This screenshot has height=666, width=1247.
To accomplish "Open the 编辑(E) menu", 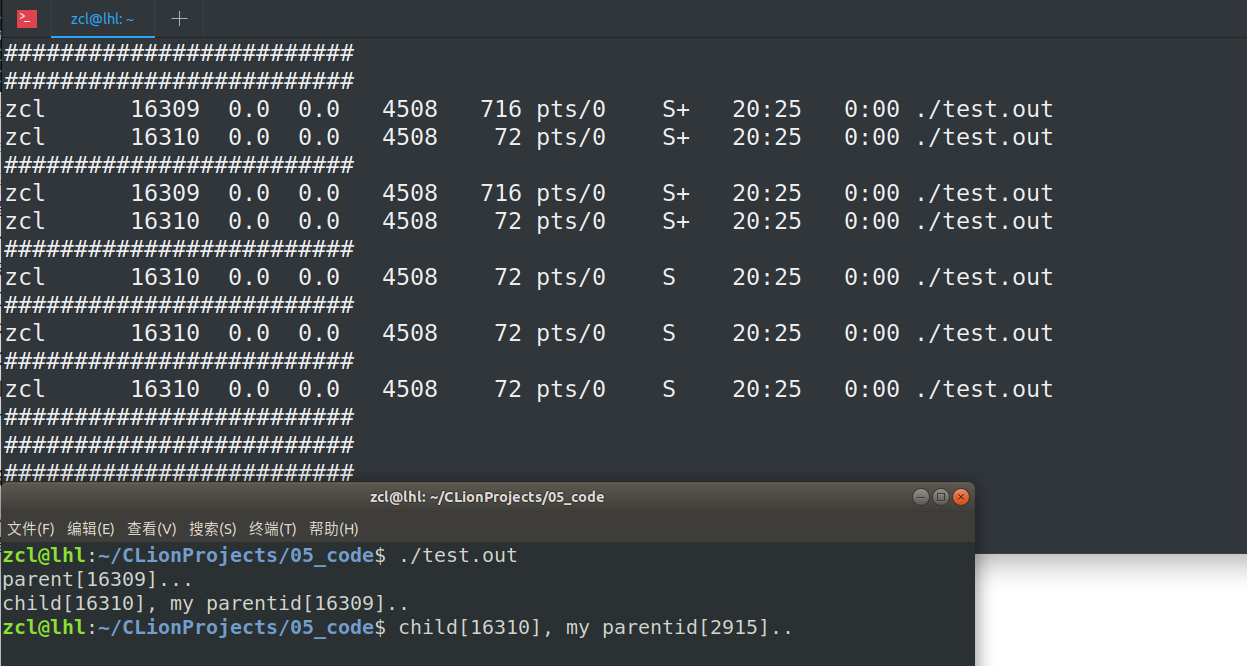I will (x=91, y=528).
